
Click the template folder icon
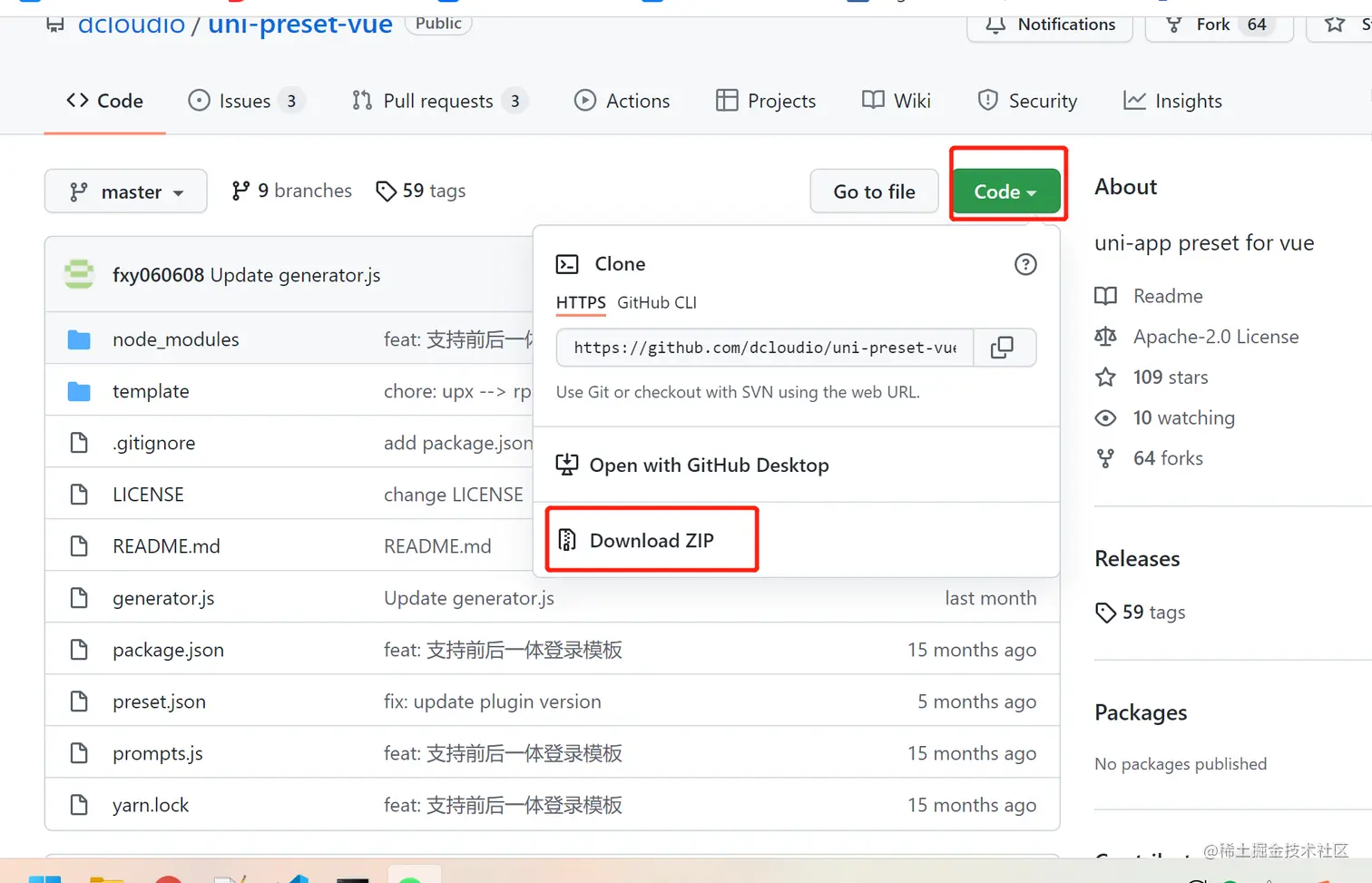point(79,391)
